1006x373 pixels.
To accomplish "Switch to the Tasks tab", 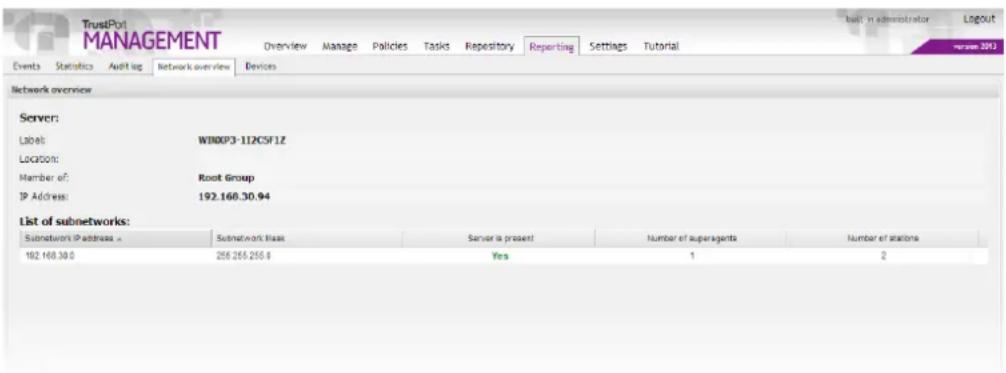I will pos(436,46).
